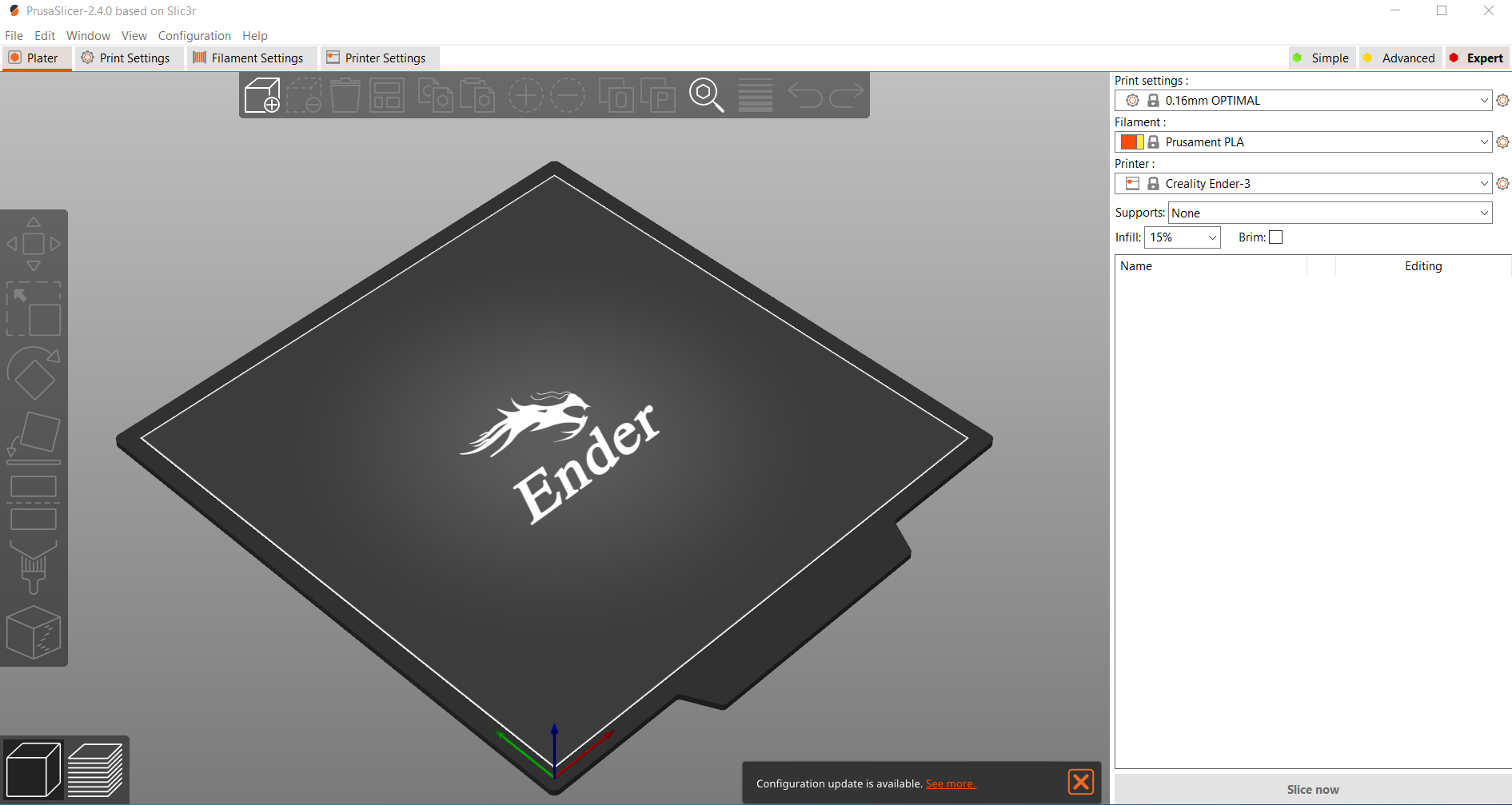The image size is (1512, 805).
Task: Click the Delete selected object icon
Action: coord(304,95)
